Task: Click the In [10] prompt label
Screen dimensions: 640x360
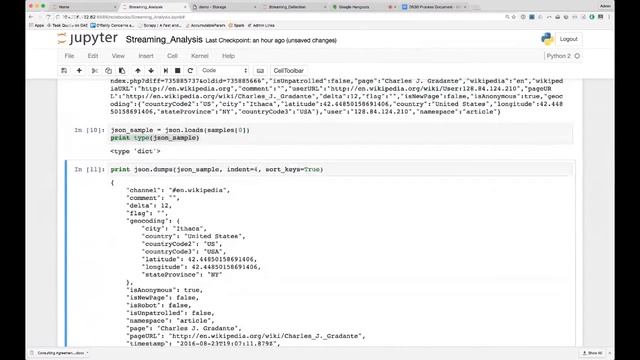Action: [90, 130]
